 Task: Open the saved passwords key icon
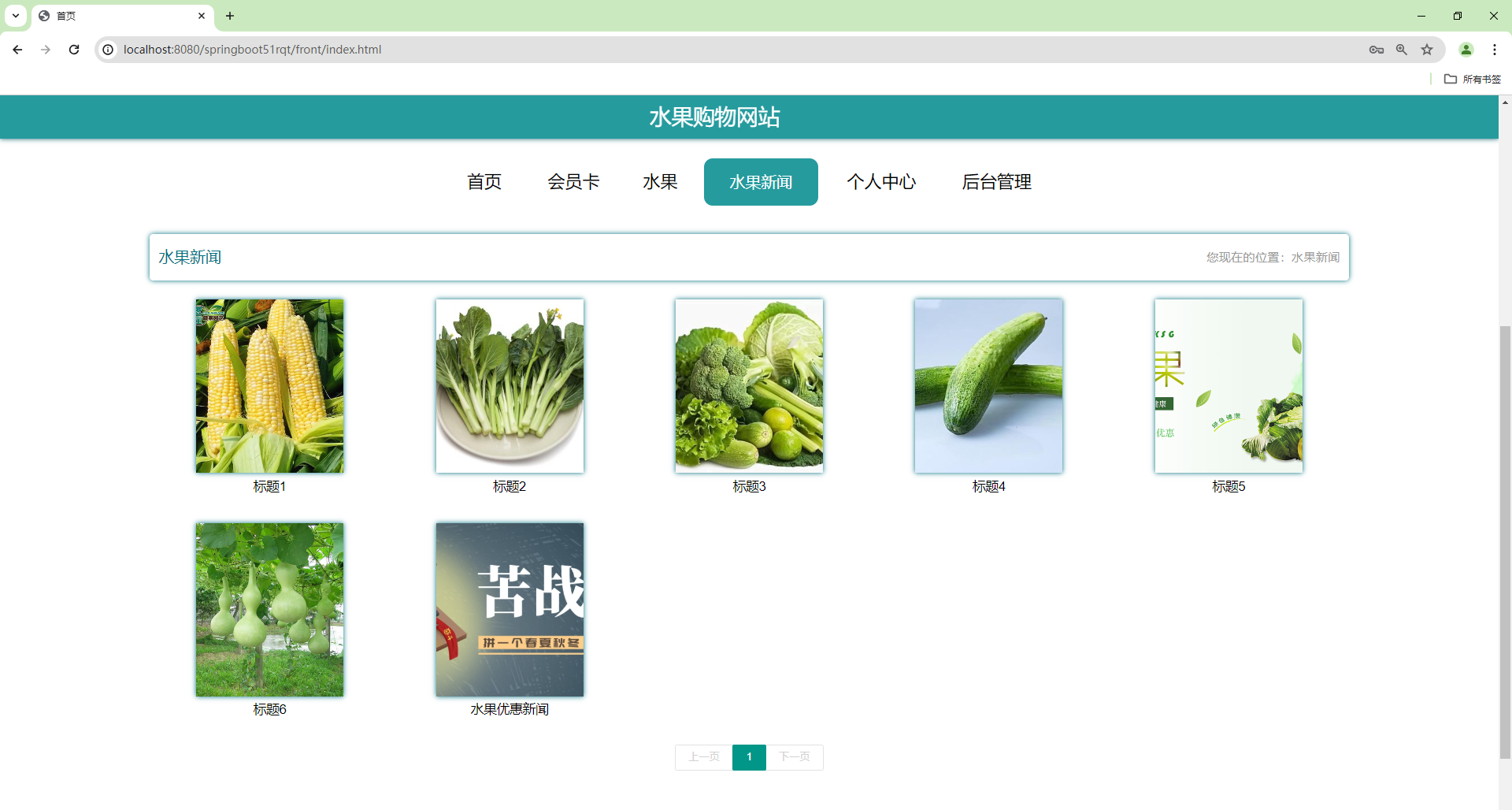click(1377, 49)
